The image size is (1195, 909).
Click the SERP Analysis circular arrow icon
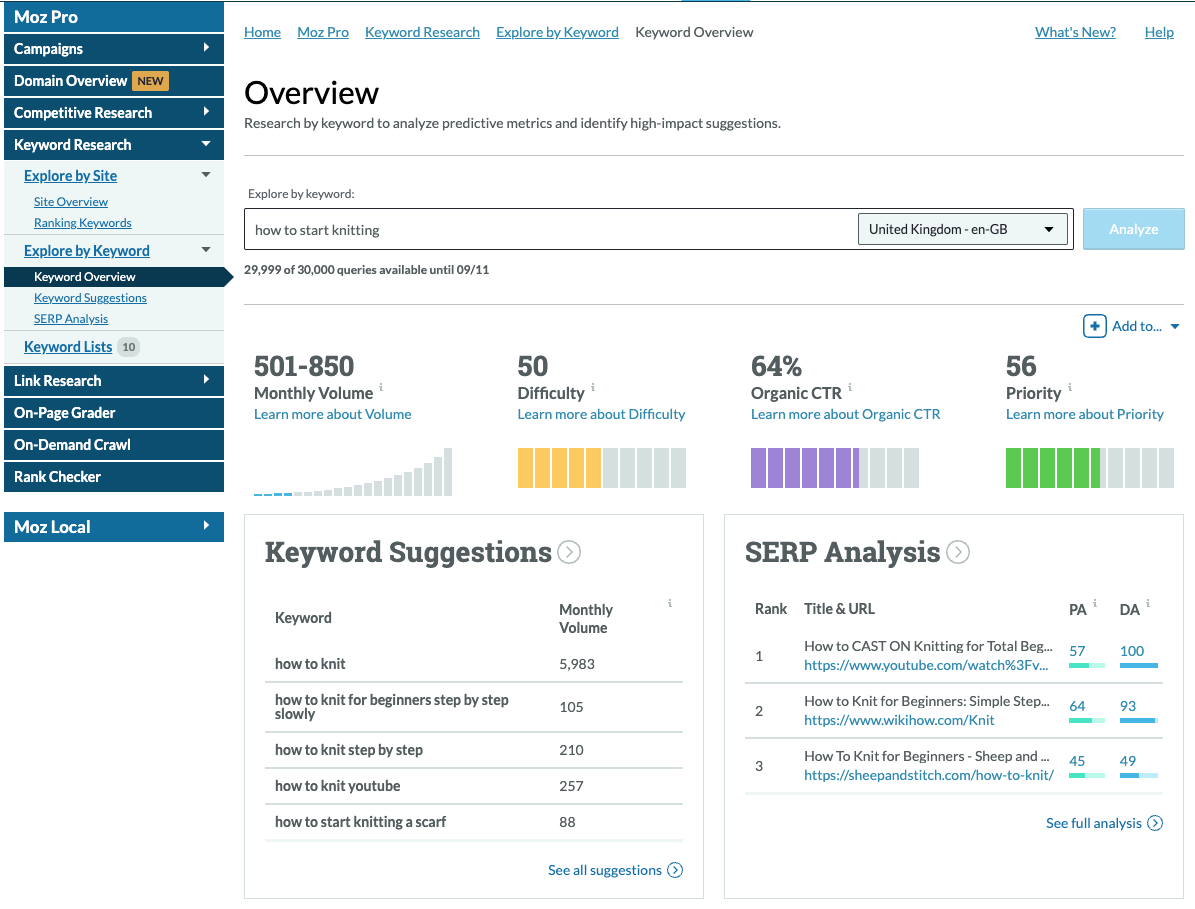pyautogui.click(x=957, y=551)
